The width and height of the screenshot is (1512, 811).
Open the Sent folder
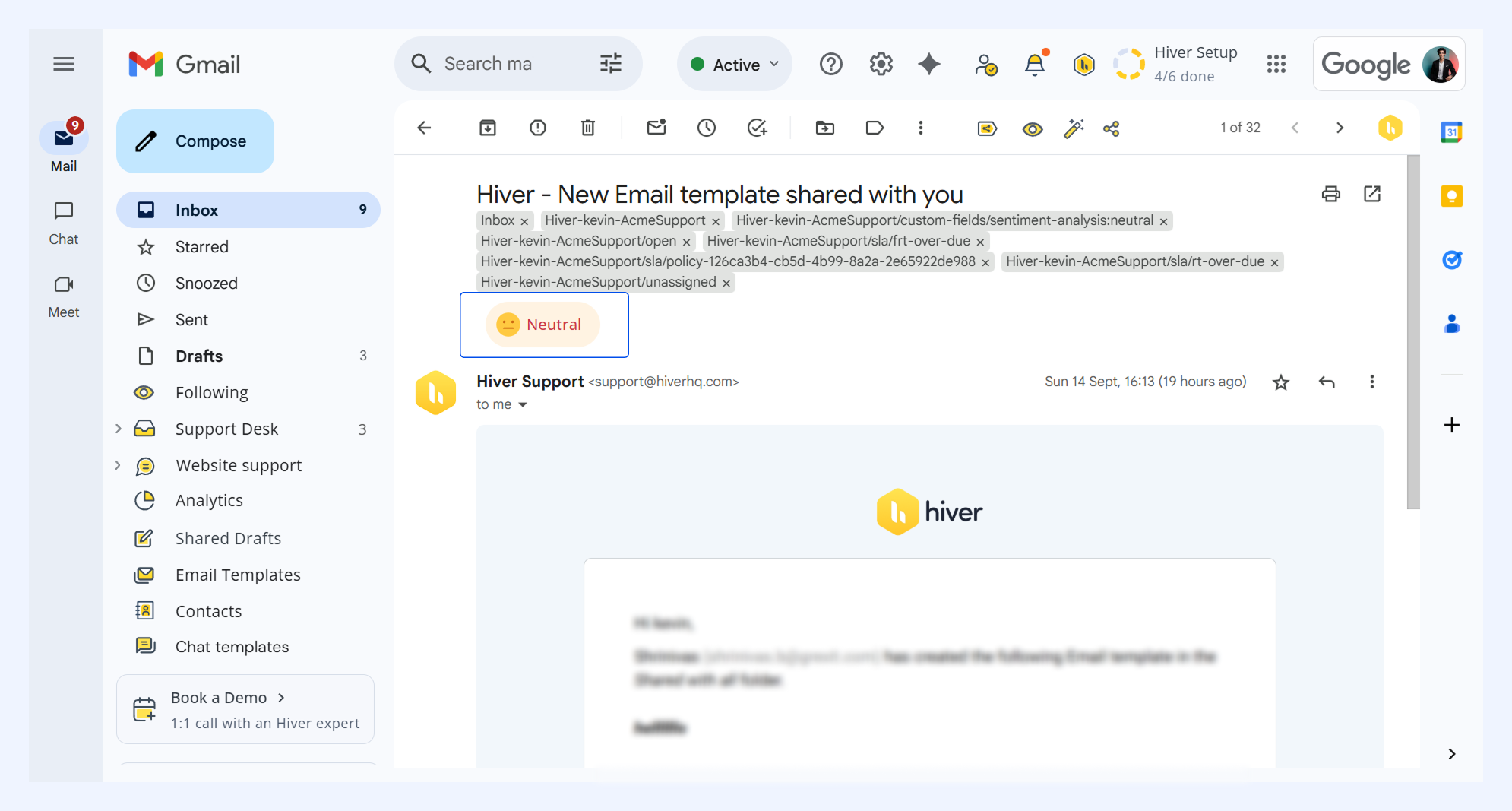coord(248,319)
